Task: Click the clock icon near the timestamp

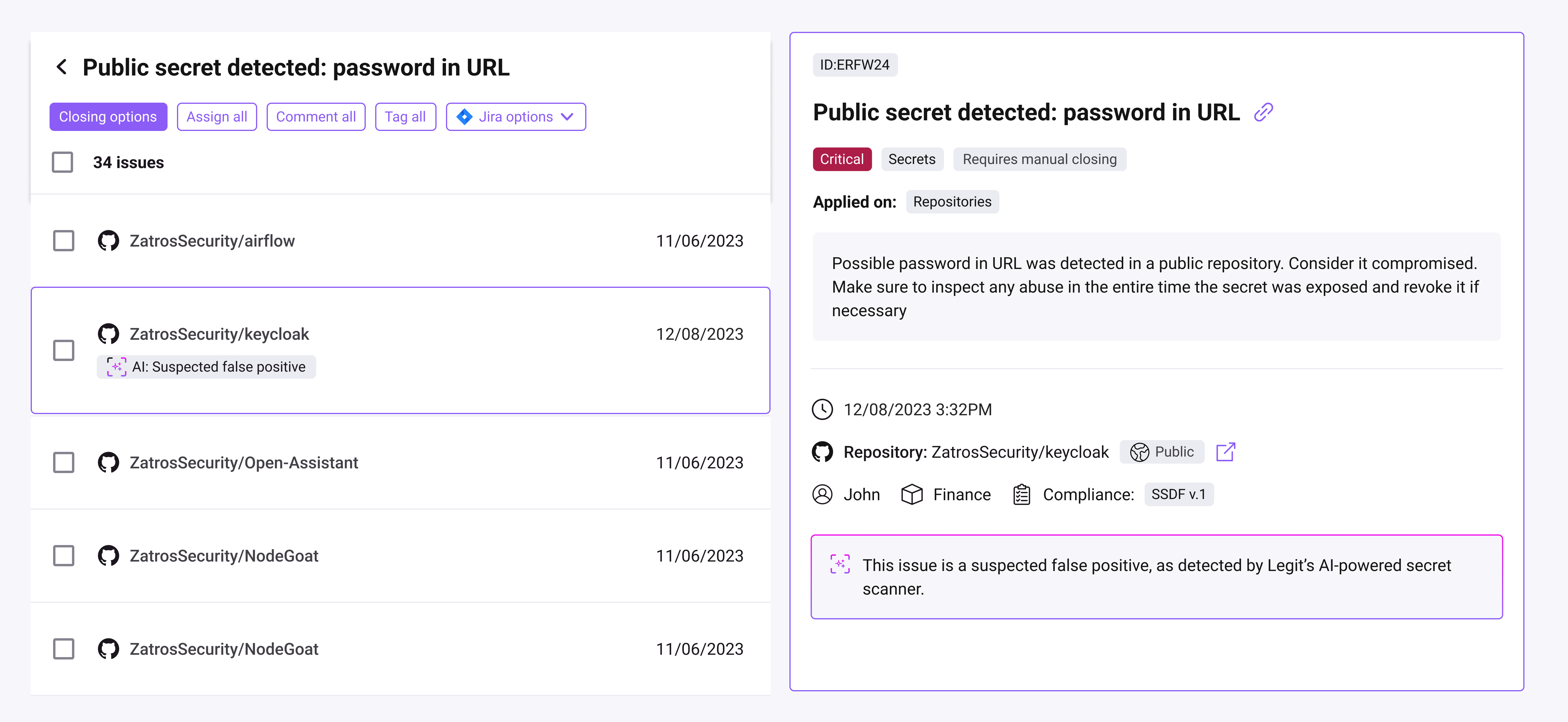Action: (823, 409)
